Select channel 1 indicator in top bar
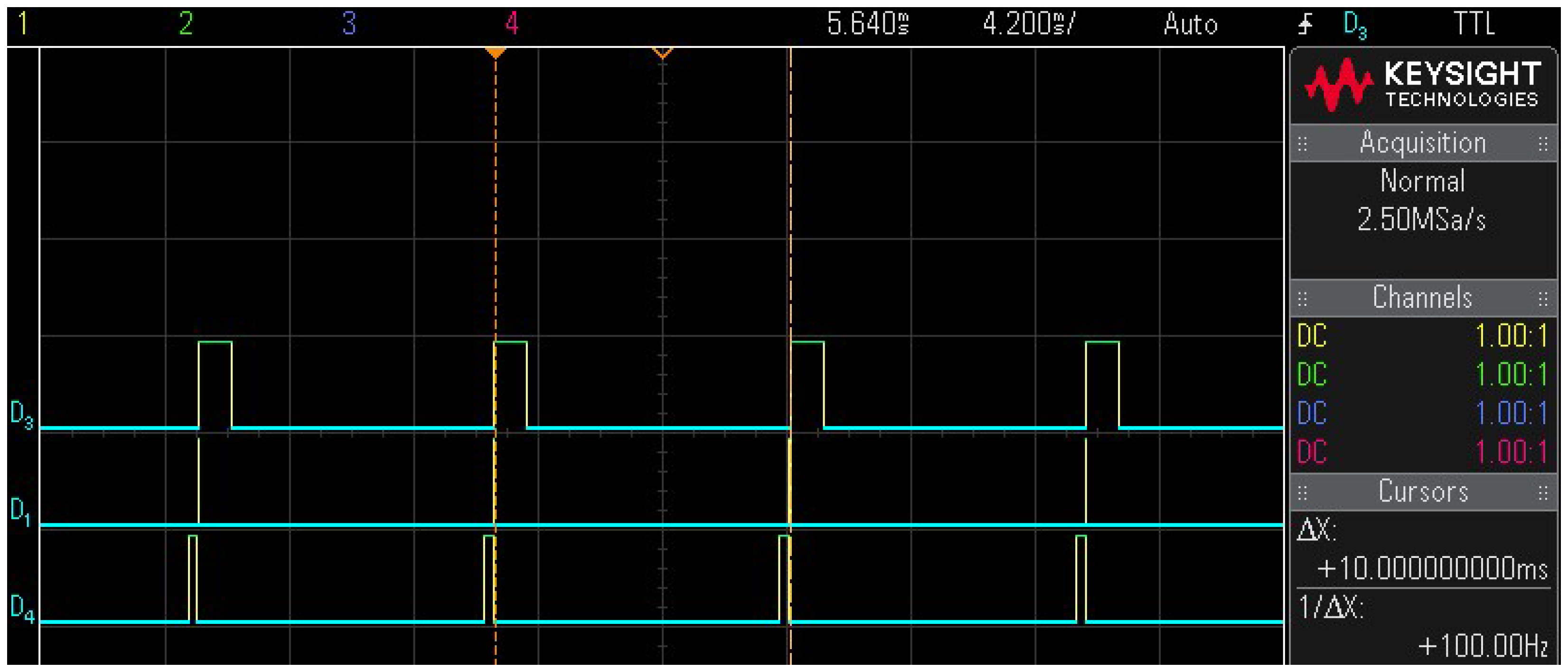The height and width of the screenshot is (671, 1568). pyautogui.click(x=22, y=24)
